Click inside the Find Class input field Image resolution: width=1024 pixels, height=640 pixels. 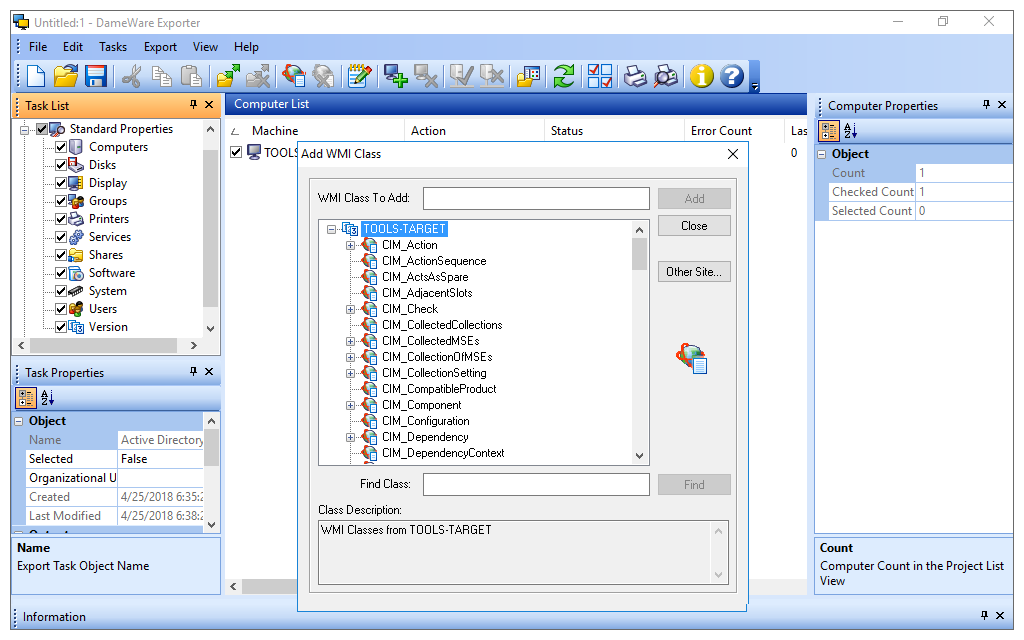pos(536,484)
